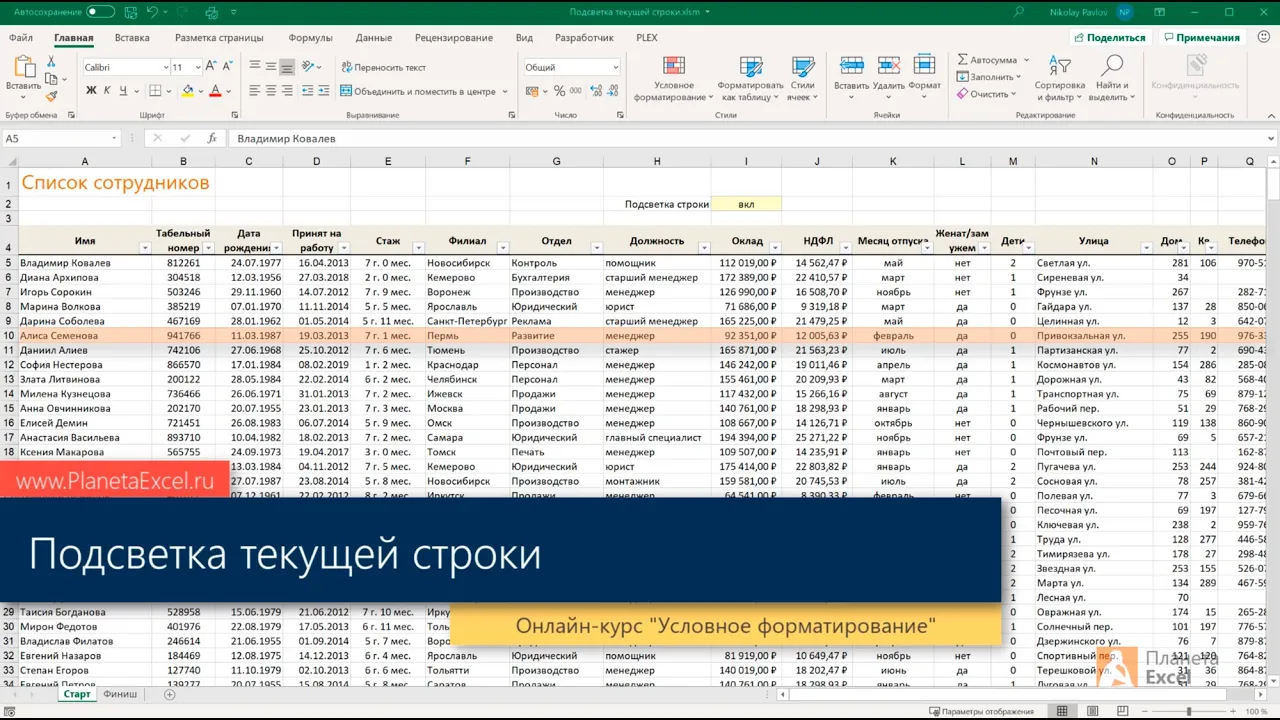
Task: Click the Примечания comments button
Action: [1201, 38]
